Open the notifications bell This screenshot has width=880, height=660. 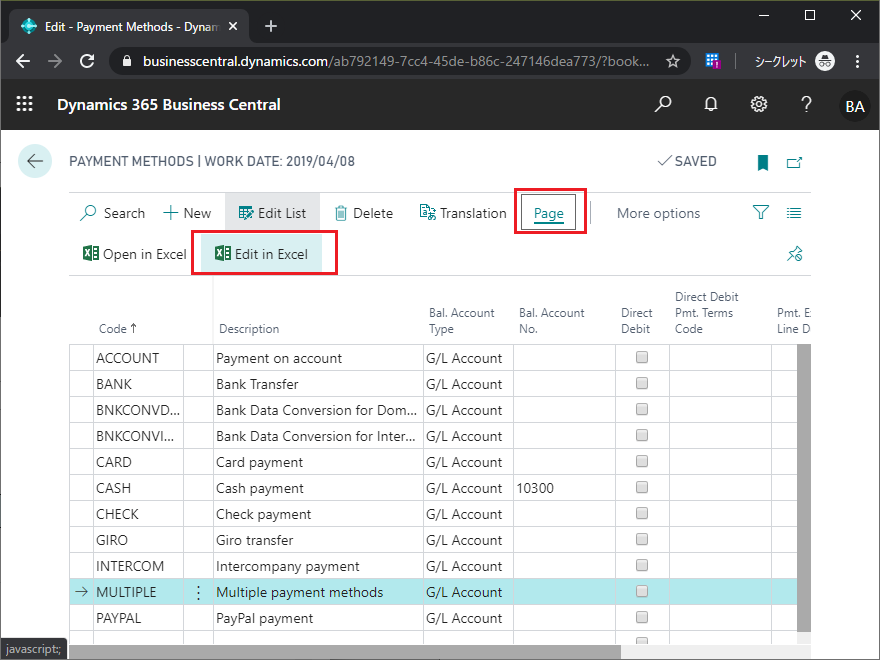(x=711, y=104)
